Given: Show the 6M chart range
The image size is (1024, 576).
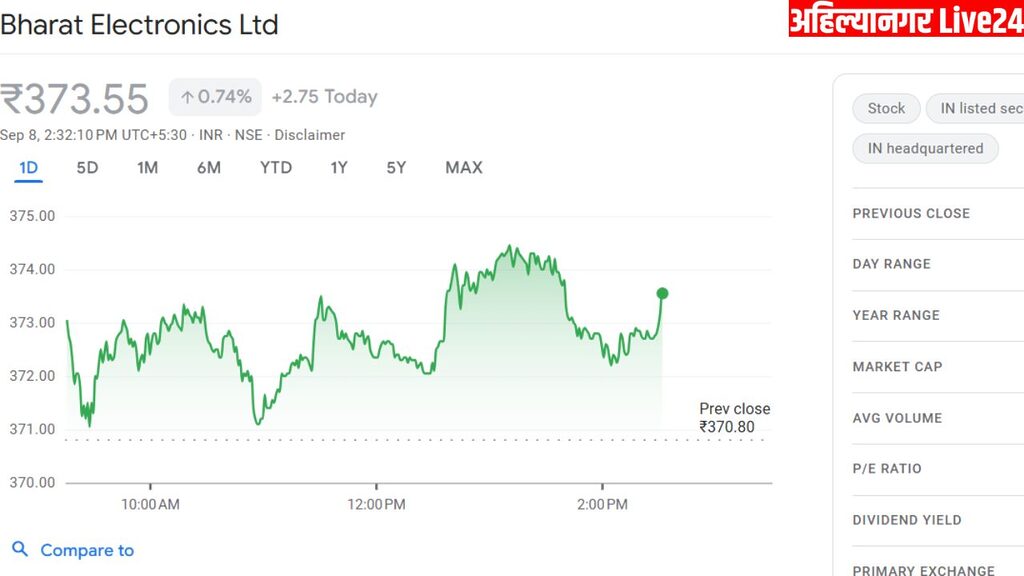Looking at the screenshot, I should pyautogui.click(x=209, y=167).
